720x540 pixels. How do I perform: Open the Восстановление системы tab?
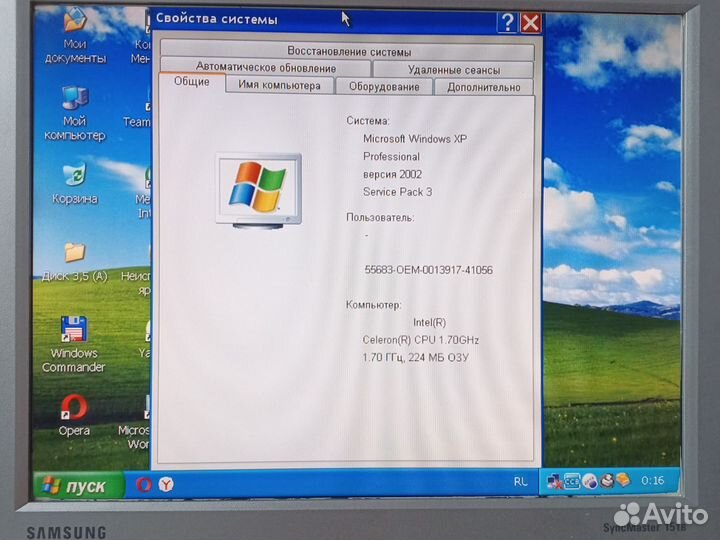tap(349, 51)
